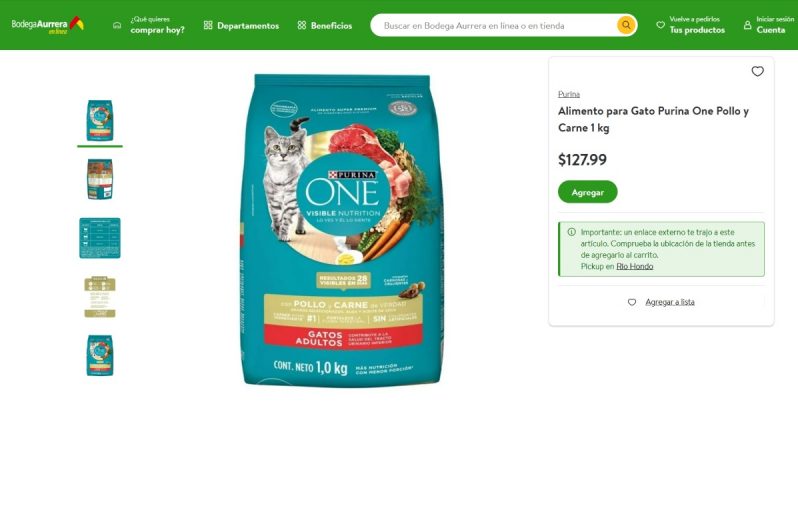The image size is (798, 530).
Task: Click the heart icon next to Agregar a lista
Action: pyautogui.click(x=632, y=302)
